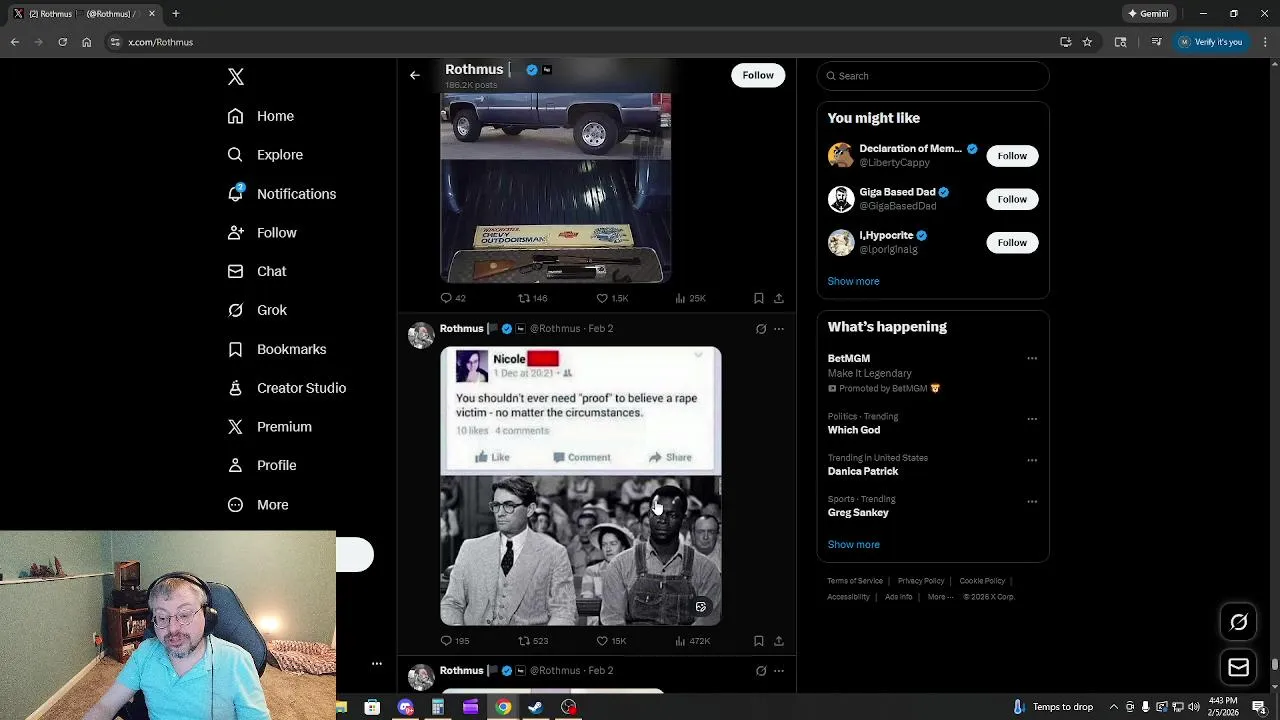Image resolution: width=1280 pixels, height=720 pixels.
Task: Open Steam from the taskbar
Action: point(536,707)
